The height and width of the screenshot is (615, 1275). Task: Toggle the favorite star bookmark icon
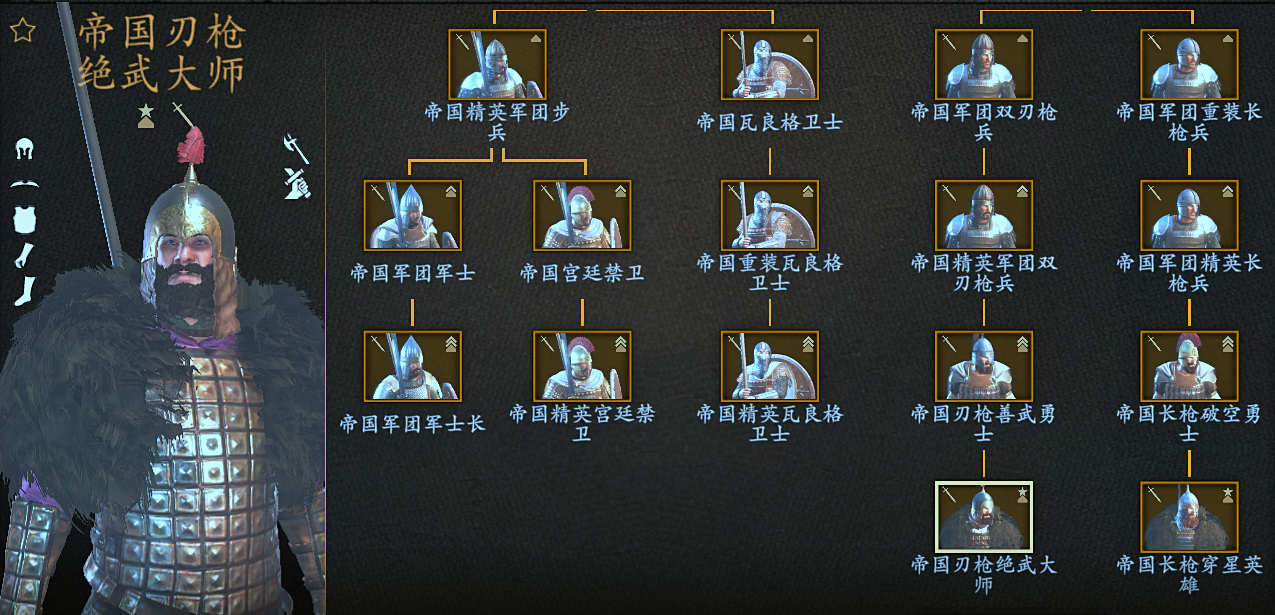click(x=22, y=31)
